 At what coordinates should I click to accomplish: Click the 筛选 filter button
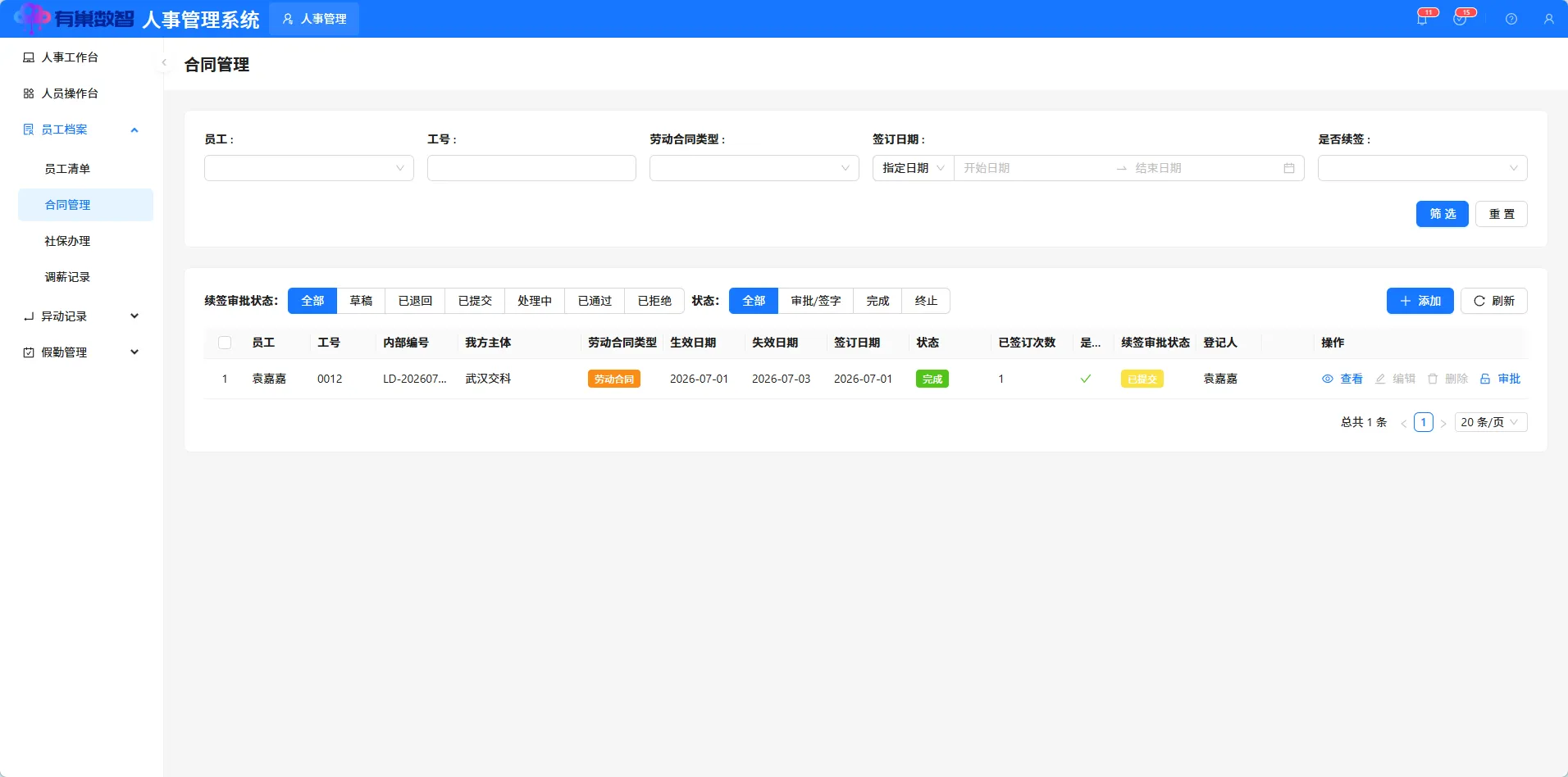(x=1443, y=214)
